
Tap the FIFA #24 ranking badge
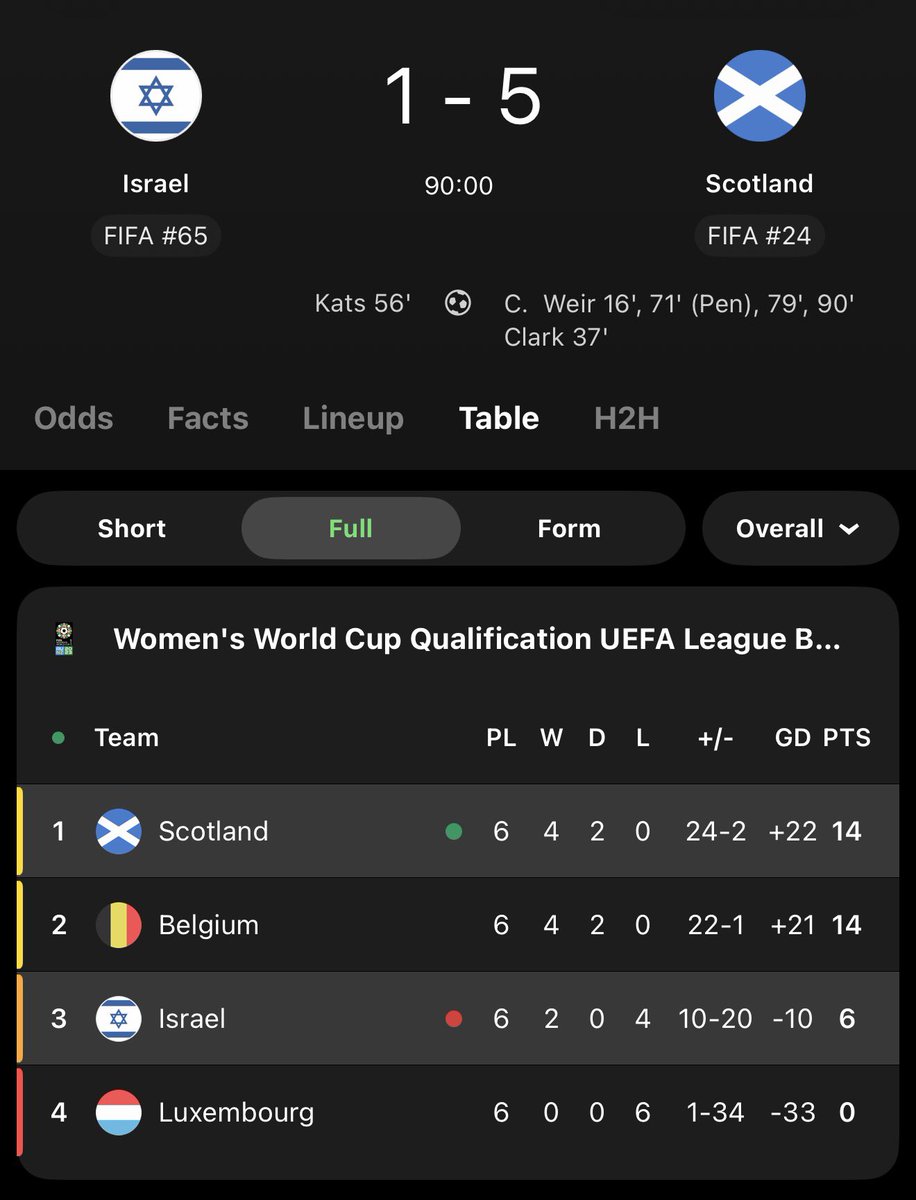pos(760,237)
